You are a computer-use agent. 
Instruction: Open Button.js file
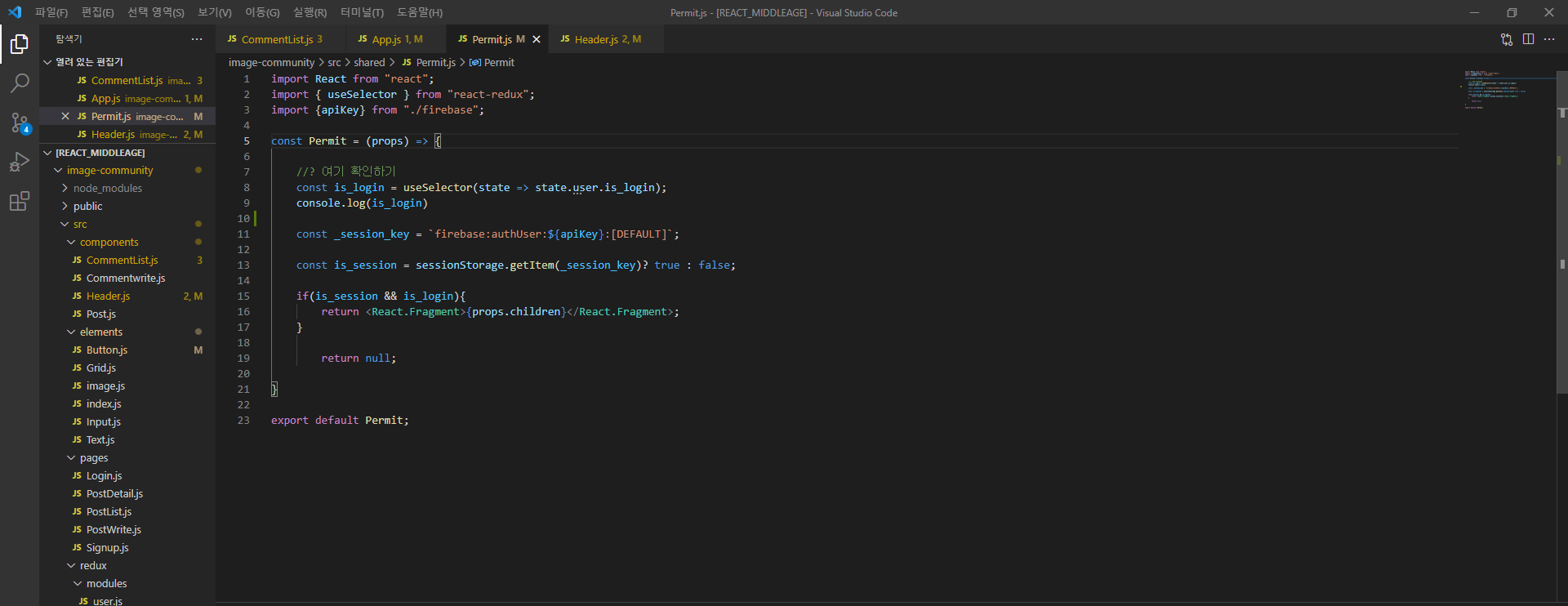click(127, 350)
